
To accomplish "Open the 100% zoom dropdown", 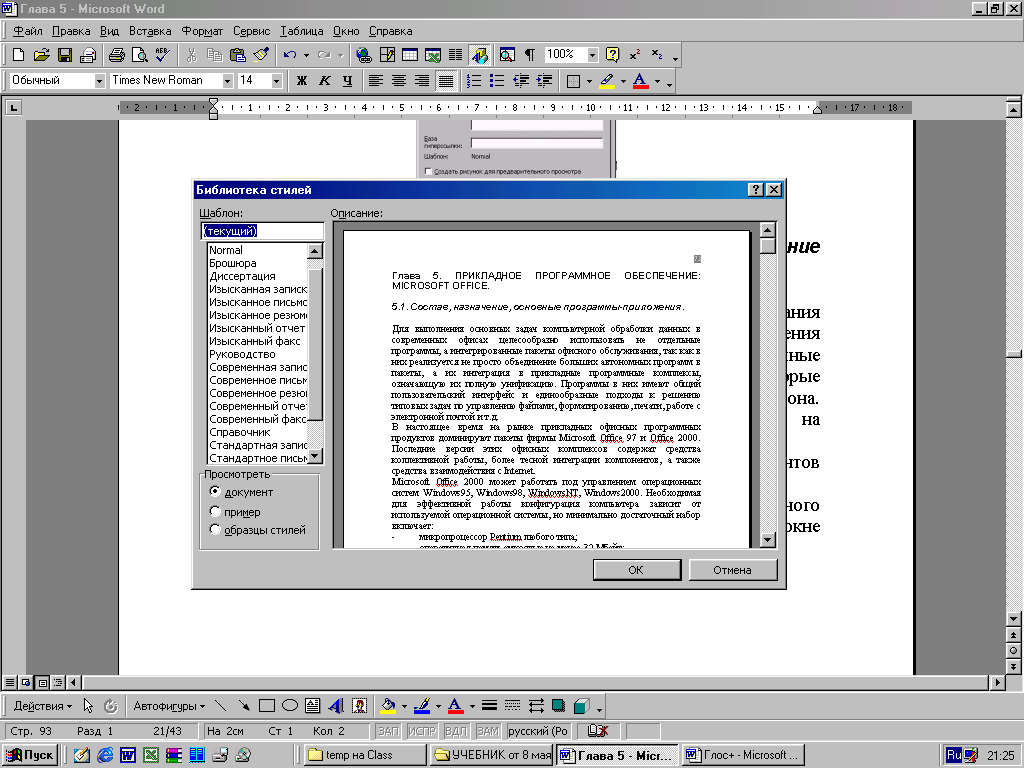I will click(592, 55).
